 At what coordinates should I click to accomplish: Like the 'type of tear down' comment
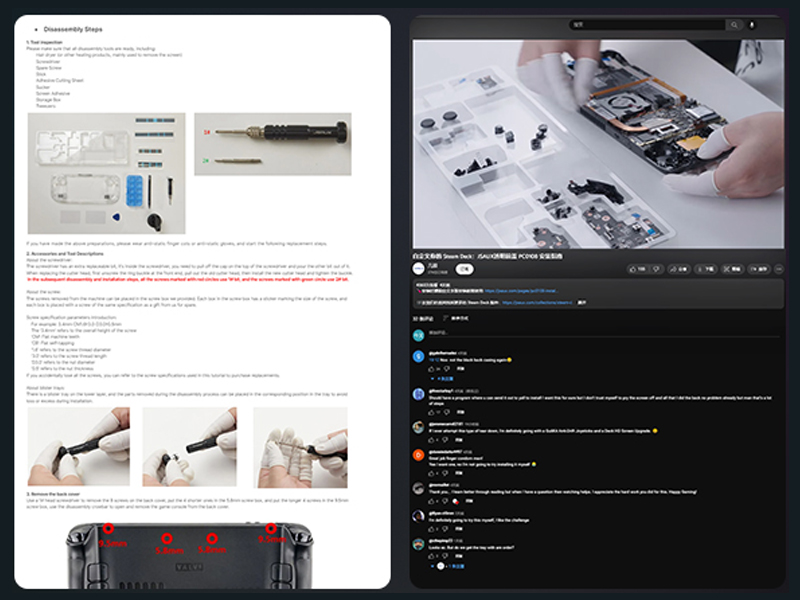[x=431, y=440]
